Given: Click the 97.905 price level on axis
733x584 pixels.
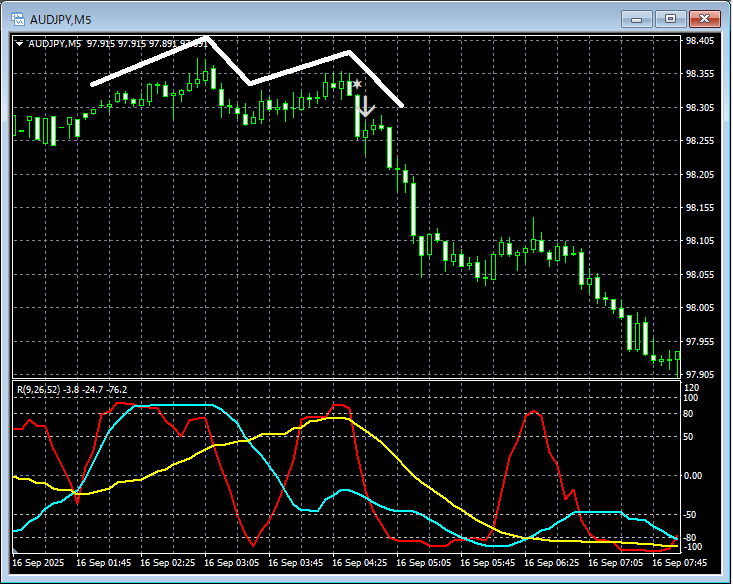Looking at the screenshot, I should tap(699, 374).
